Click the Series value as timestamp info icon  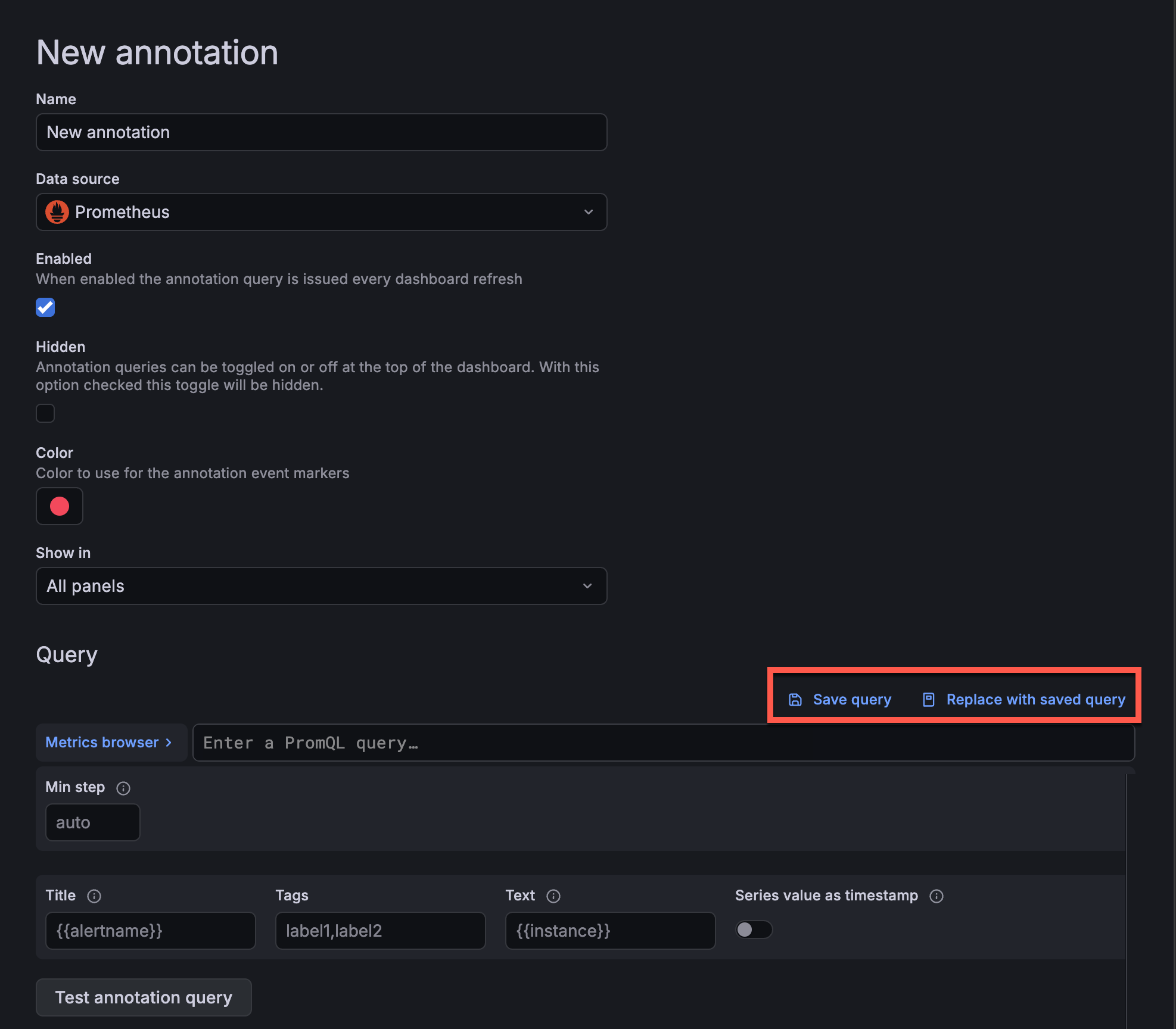[x=937, y=896]
